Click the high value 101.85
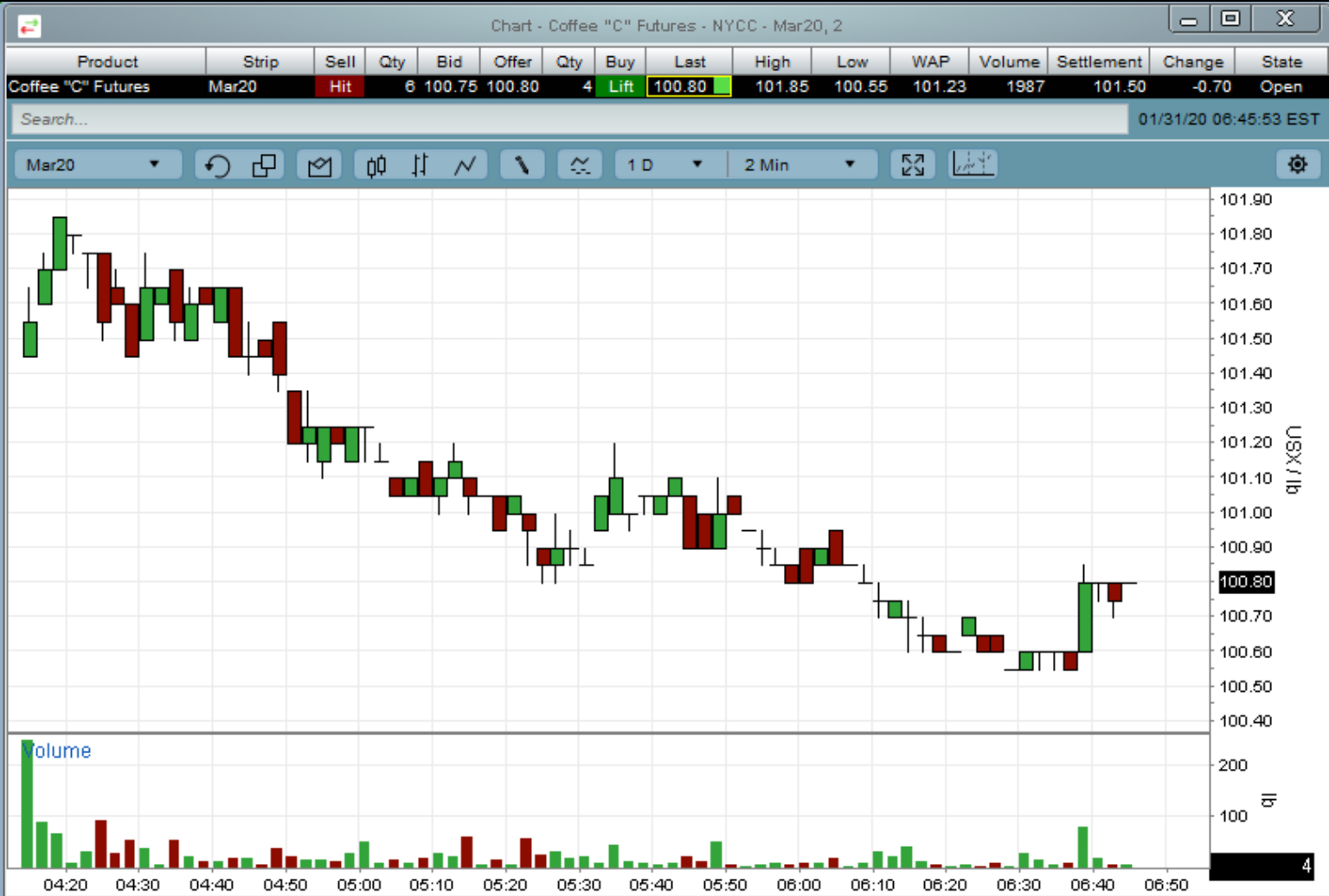 (x=781, y=86)
